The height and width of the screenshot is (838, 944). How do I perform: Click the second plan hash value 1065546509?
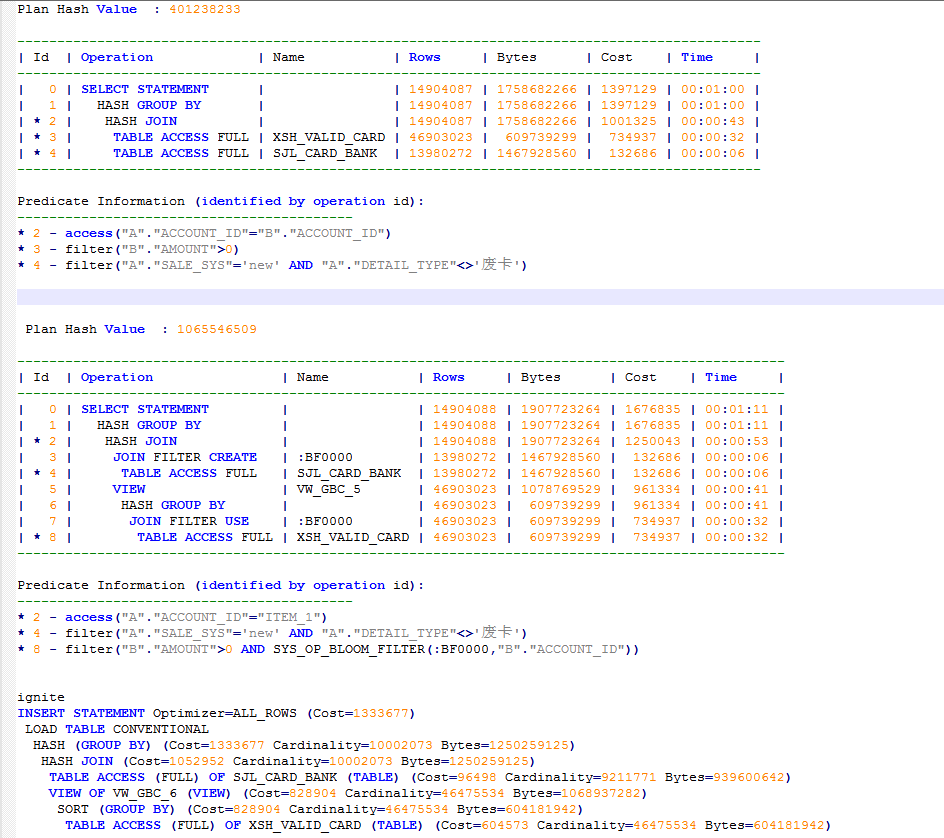[x=217, y=329]
